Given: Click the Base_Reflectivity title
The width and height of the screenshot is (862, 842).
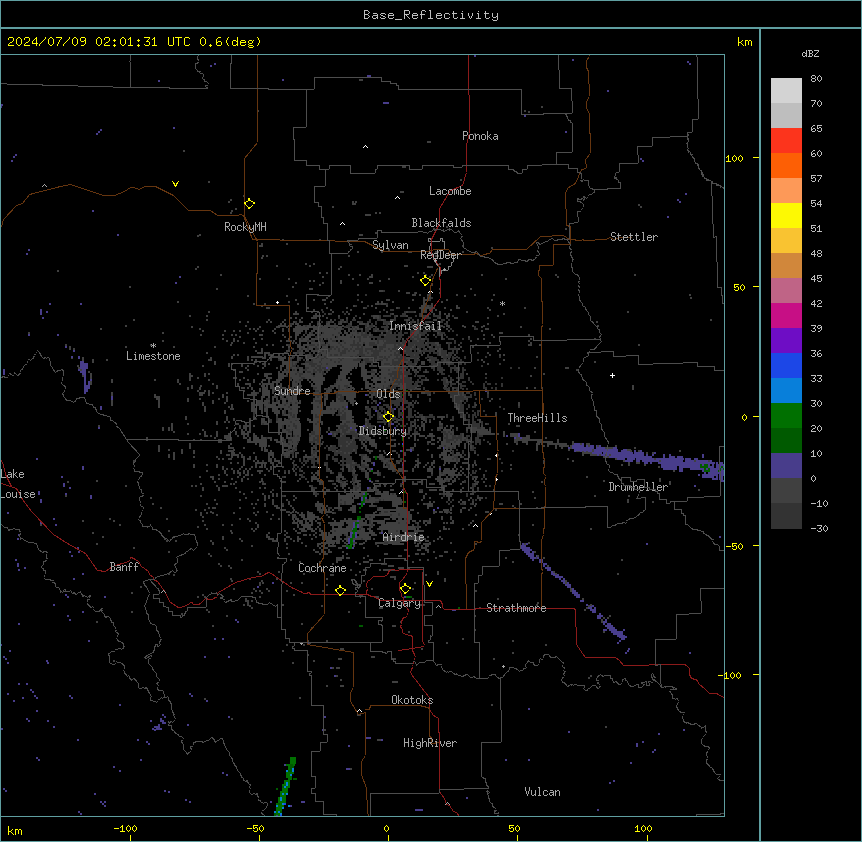Looking at the screenshot, I should coord(431,15).
